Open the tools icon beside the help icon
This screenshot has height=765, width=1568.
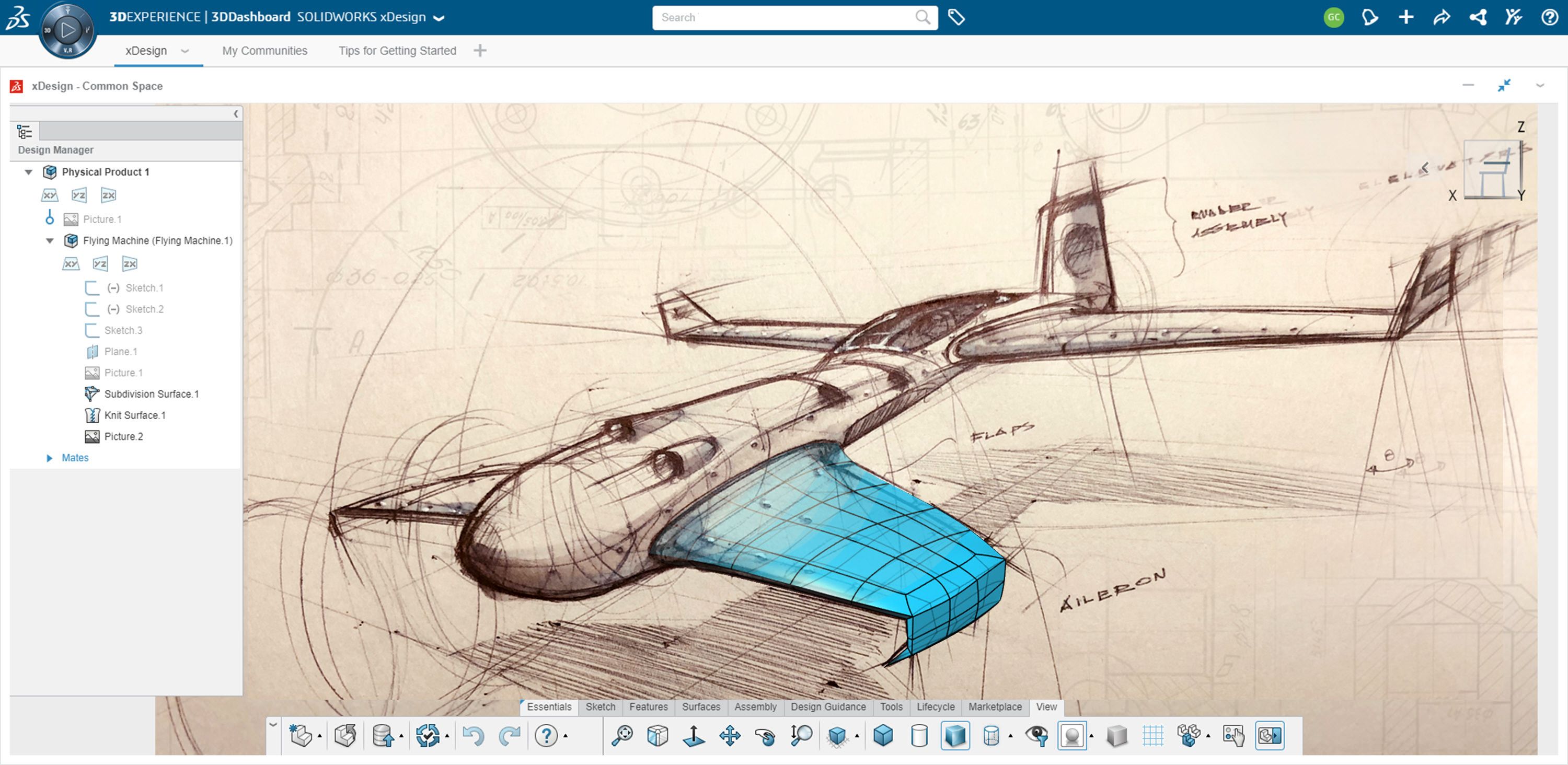[x=1513, y=17]
